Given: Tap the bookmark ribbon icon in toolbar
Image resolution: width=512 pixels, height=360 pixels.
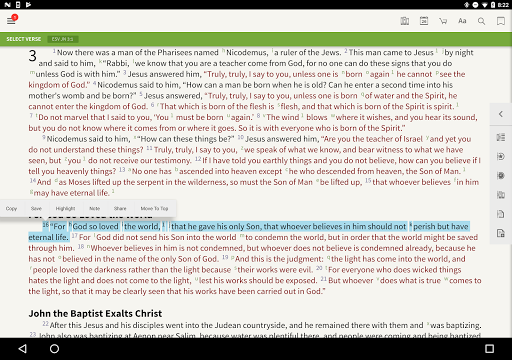Looking at the screenshot, I should (500, 21).
